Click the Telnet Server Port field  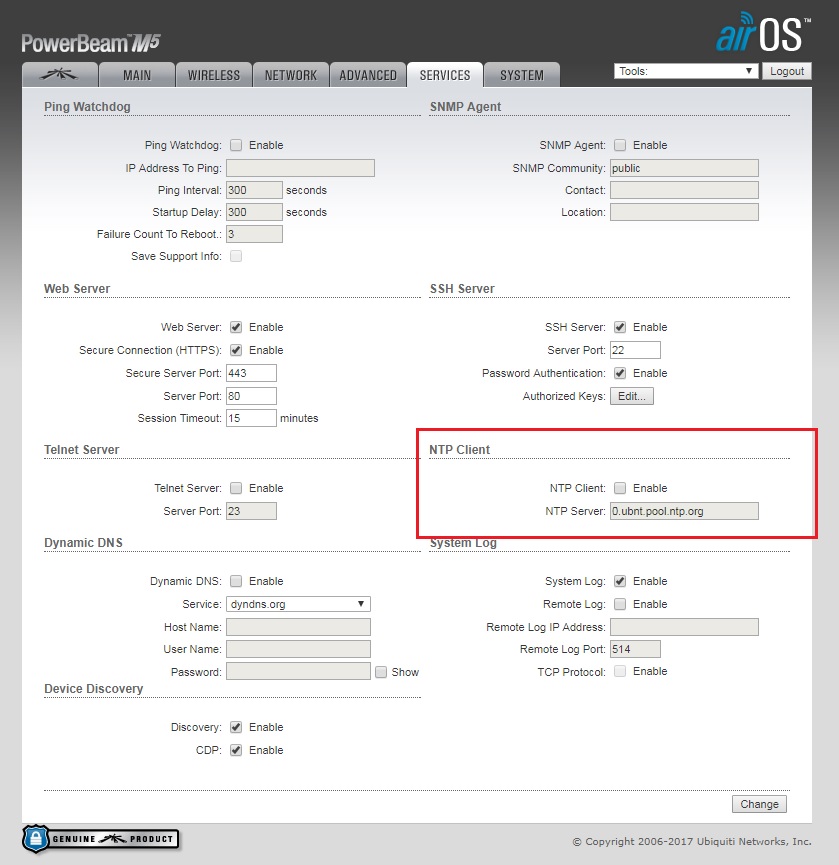(x=251, y=511)
